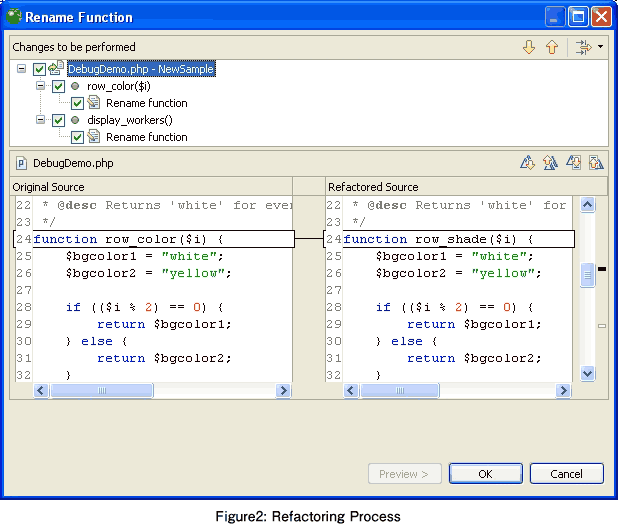Click black change marker in overview ruler
Screen dimensions: 618x528
pyautogui.click(x=602, y=269)
